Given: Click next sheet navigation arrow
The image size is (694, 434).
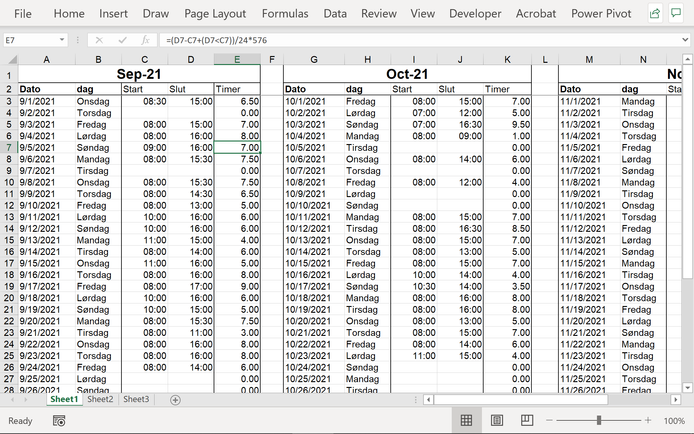Looking at the screenshot, I should coord(26,399).
